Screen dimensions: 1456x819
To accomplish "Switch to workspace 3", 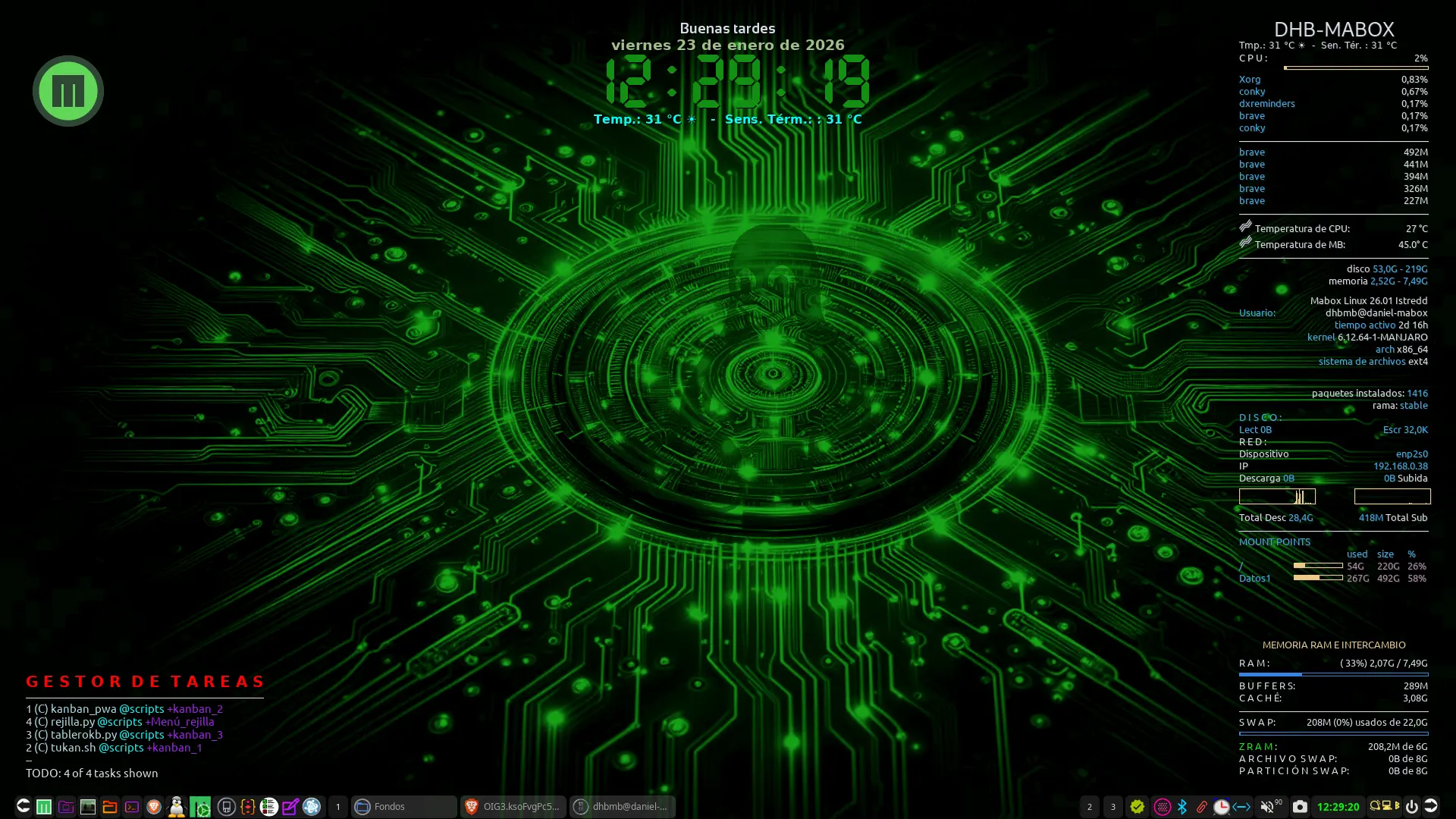I will point(1112,807).
